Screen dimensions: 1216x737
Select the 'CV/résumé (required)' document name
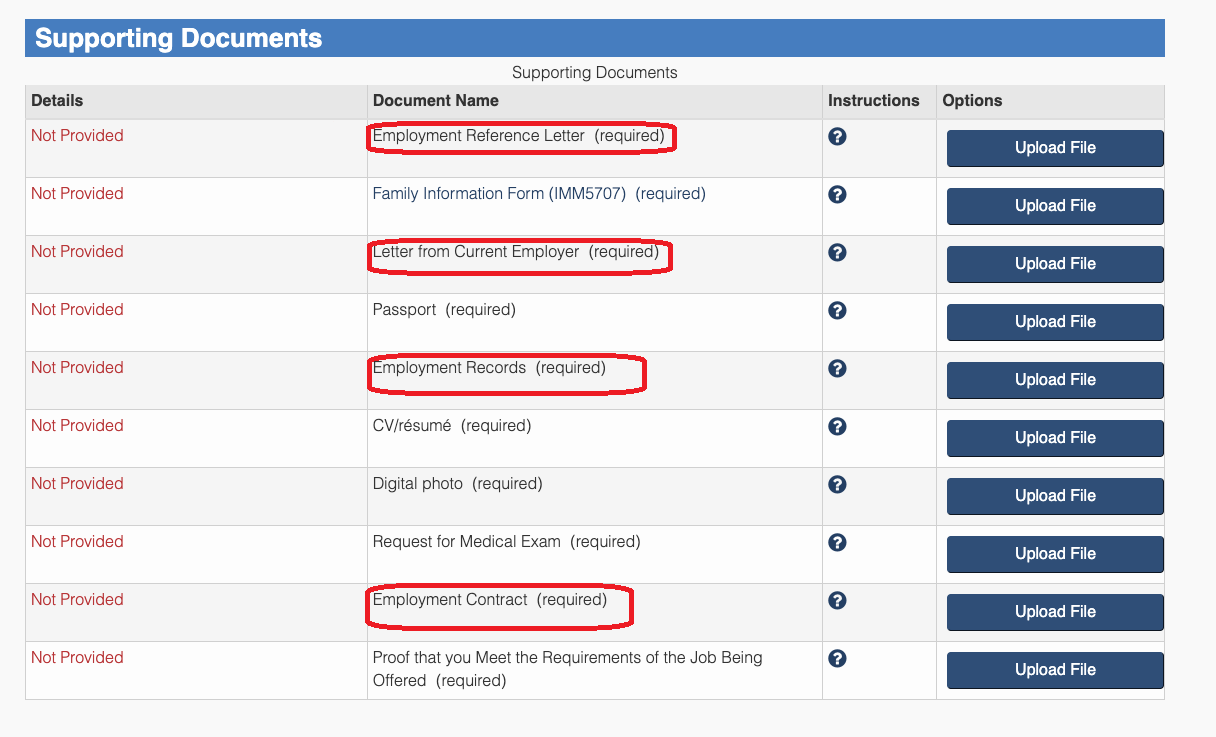pos(452,426)
